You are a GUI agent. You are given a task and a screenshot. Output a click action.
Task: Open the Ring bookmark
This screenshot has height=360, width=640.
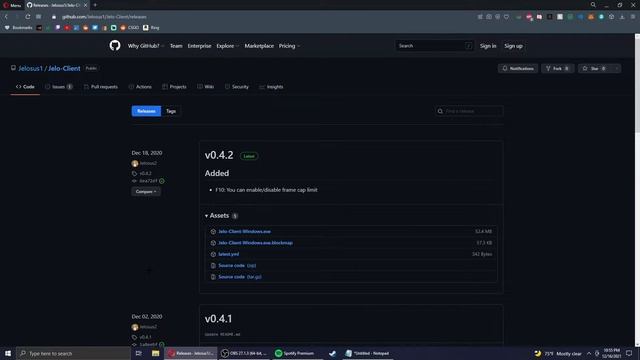tap(151, 28)
